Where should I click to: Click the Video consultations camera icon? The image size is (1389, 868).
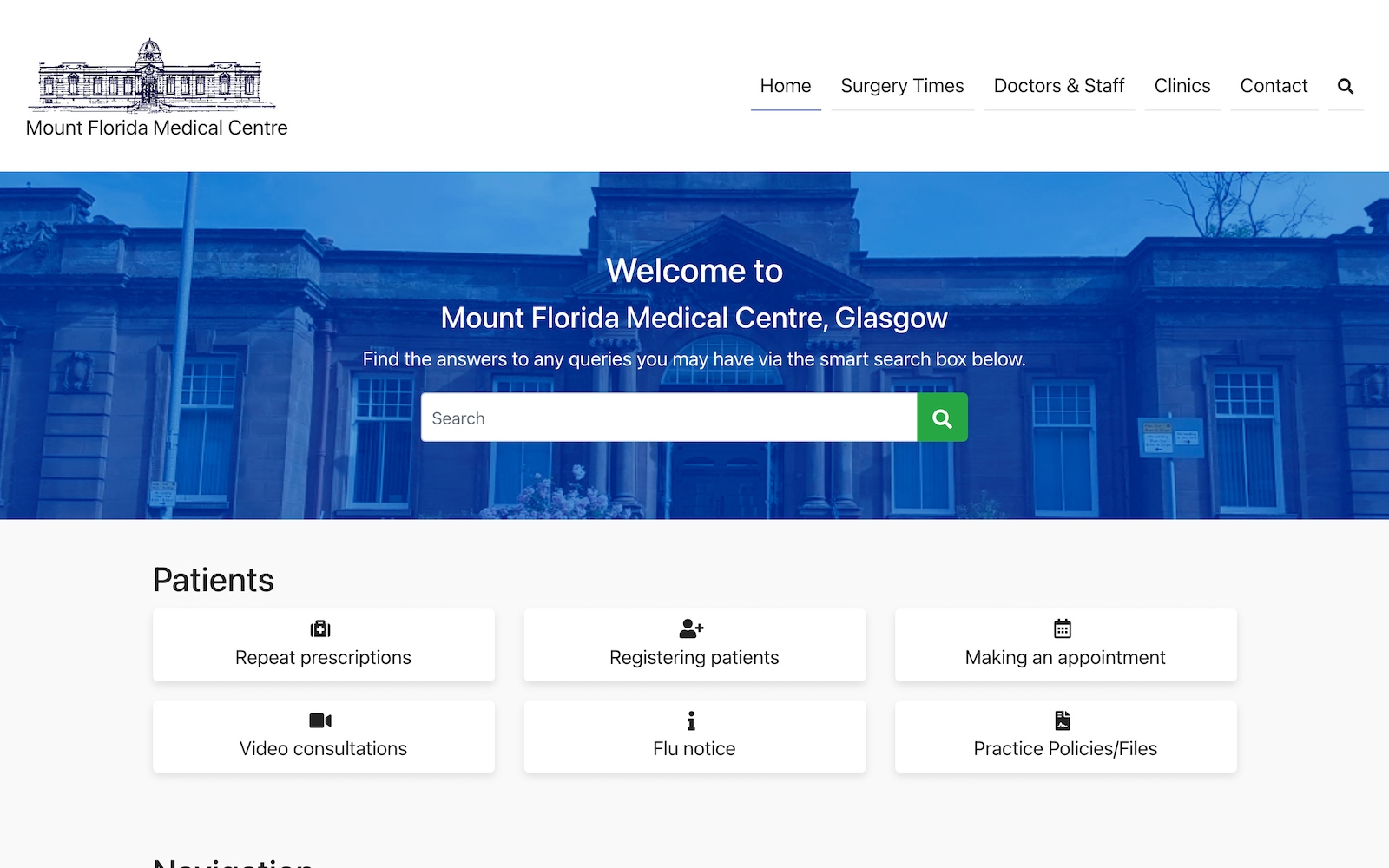pos(320,720)
